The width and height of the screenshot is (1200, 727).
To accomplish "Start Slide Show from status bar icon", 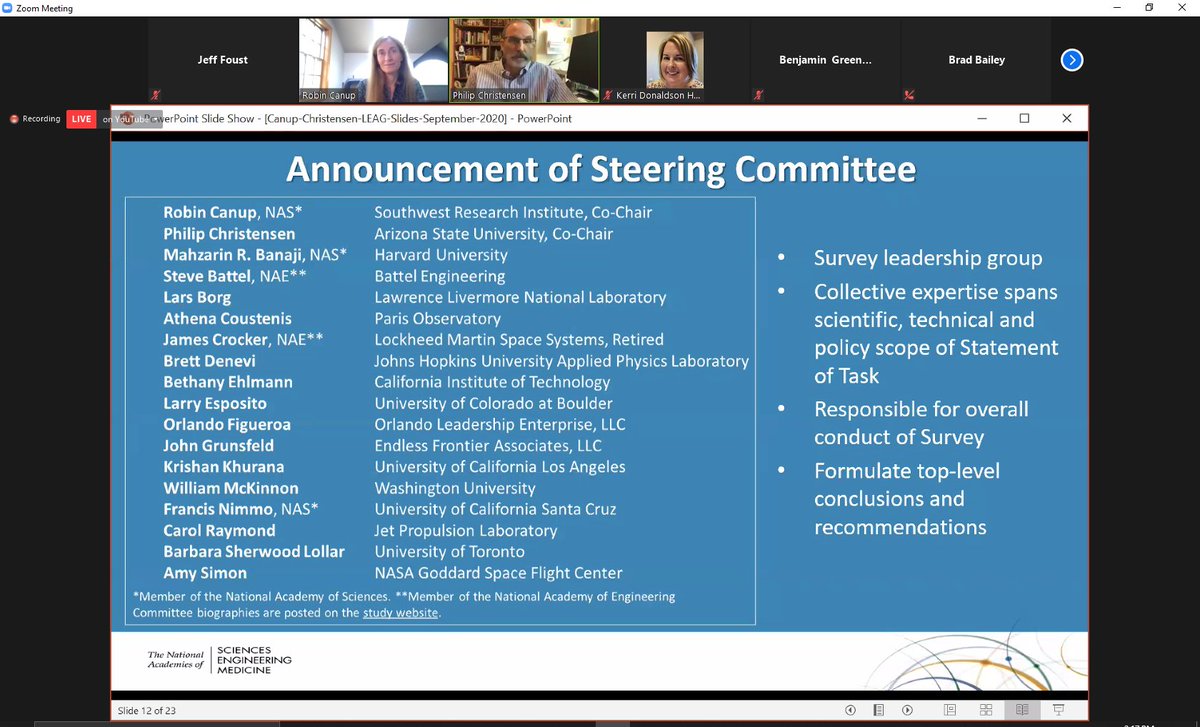I will pyautogui.click(x=1057, y=710).
